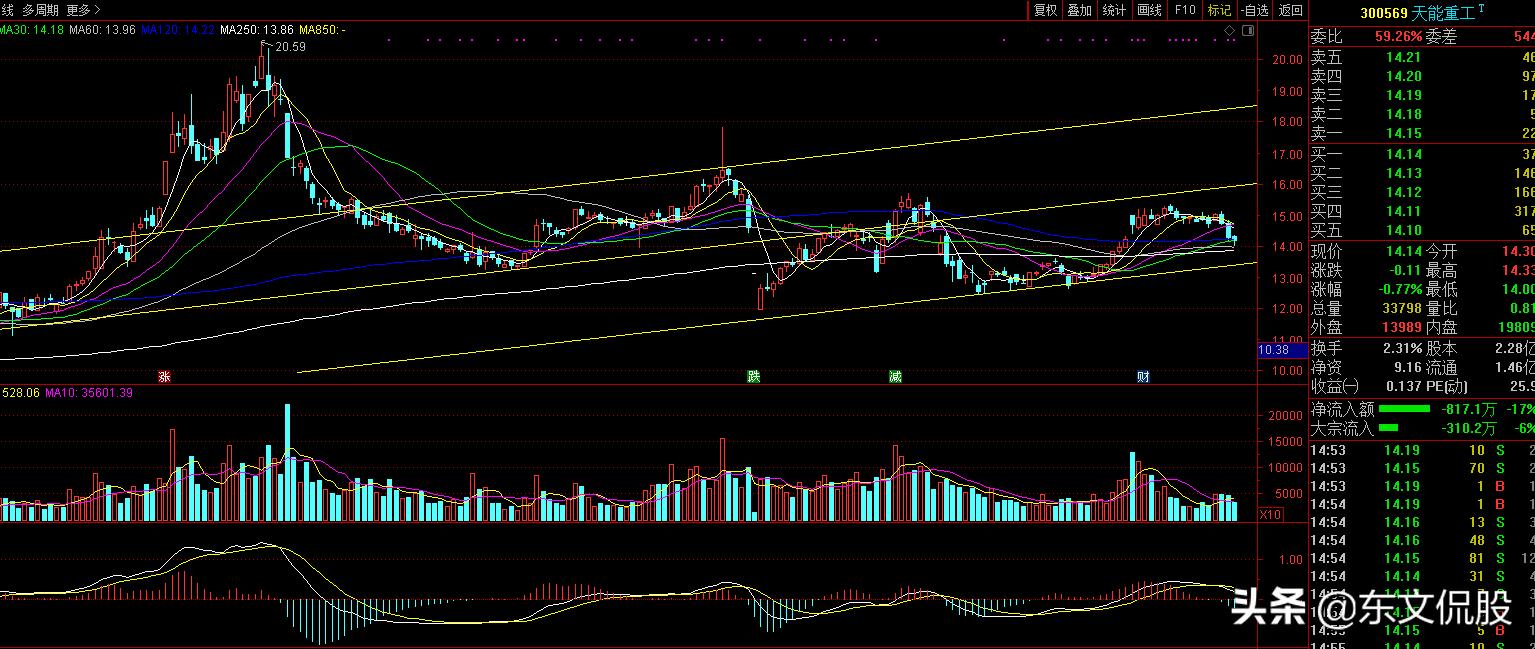The height and width of the screenshot is (649, 1535).
Task: Click the 收益(一) 0.137 earnings value
Action: [1403, 386]
